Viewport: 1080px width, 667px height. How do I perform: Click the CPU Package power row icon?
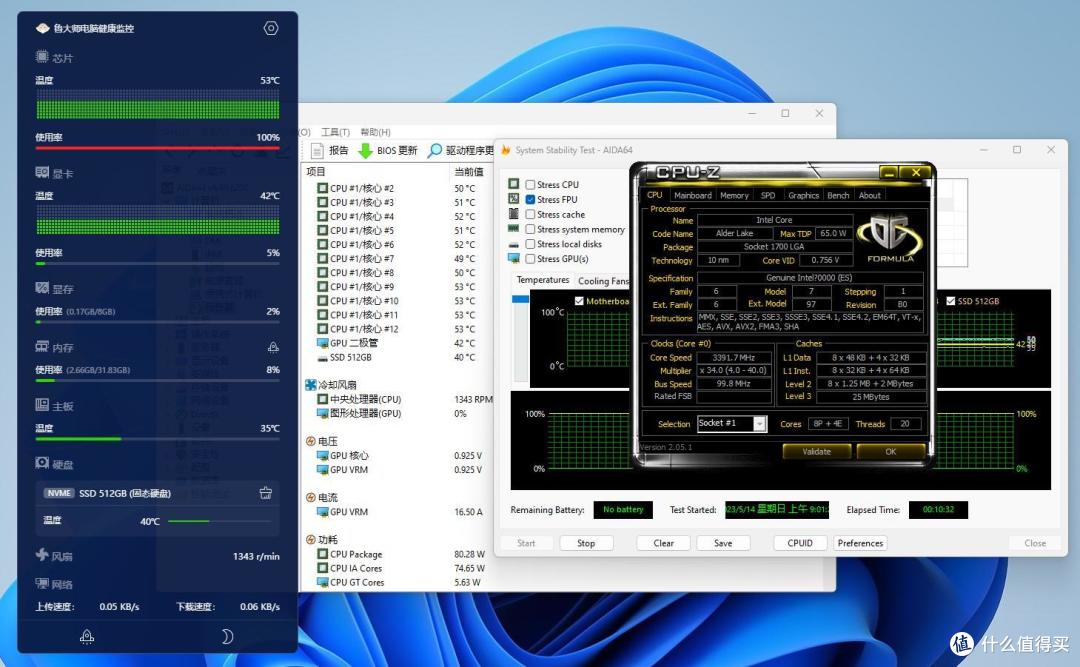click(x=322, y=554)
